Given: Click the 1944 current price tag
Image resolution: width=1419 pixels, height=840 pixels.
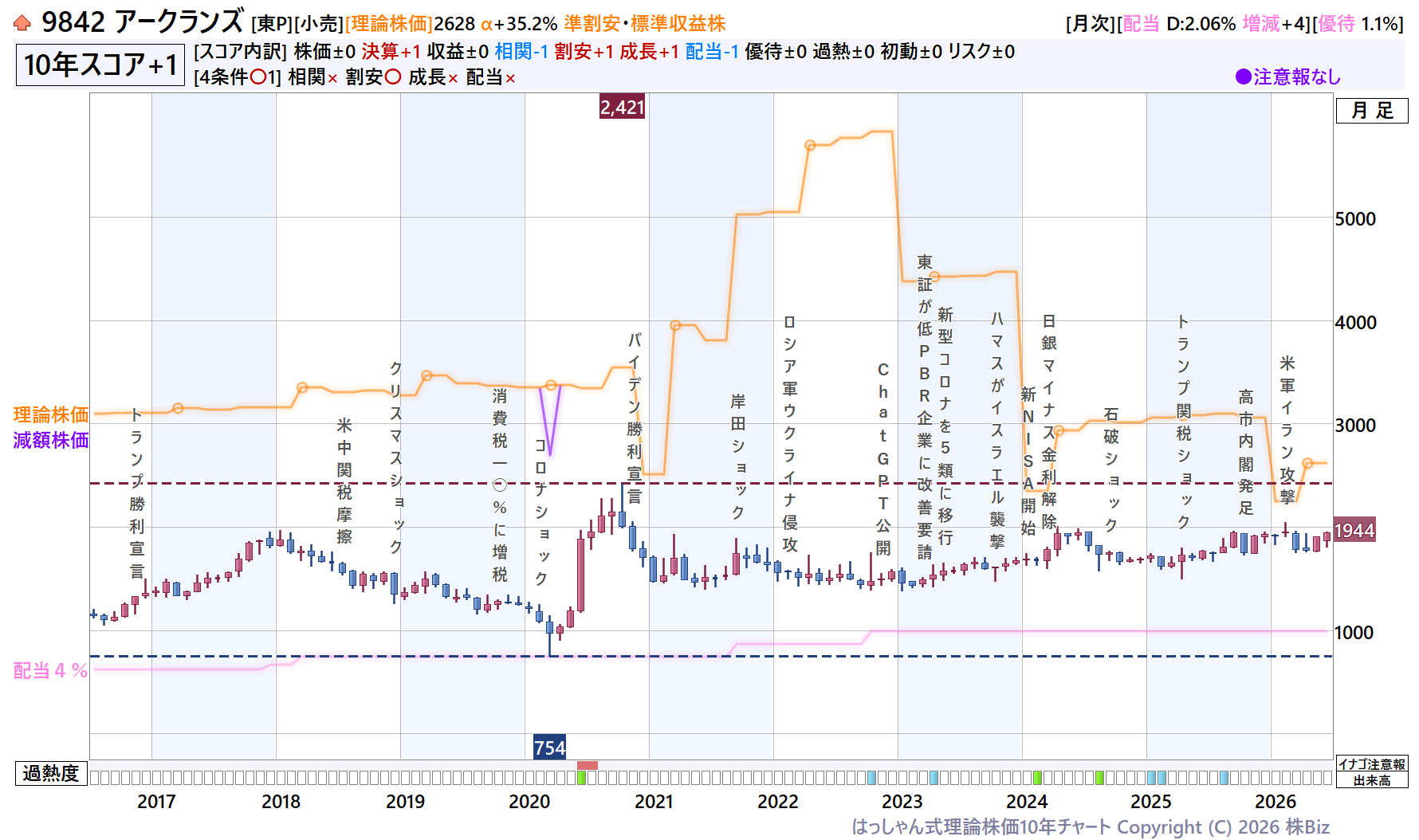Looking at the screenshot, I should (1354, 531).
